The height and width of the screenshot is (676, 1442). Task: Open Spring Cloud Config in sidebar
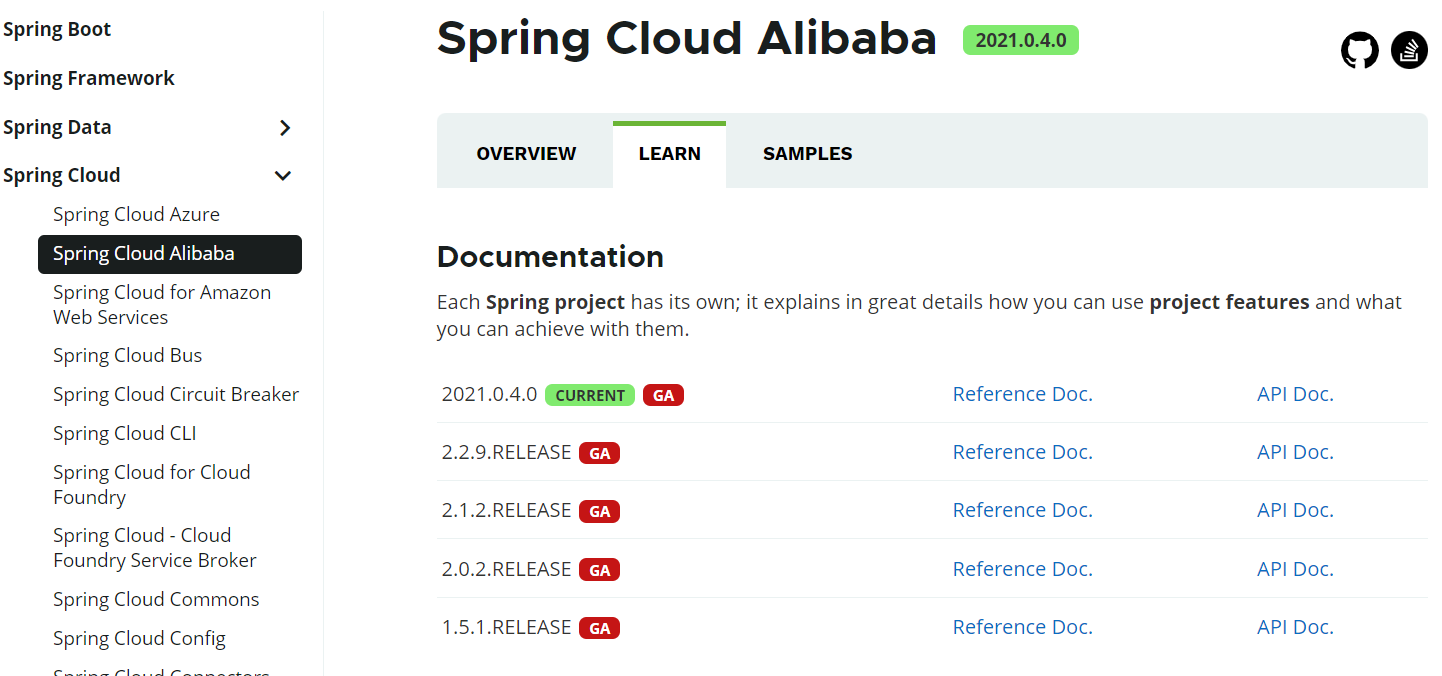click(x=139, y=639)
